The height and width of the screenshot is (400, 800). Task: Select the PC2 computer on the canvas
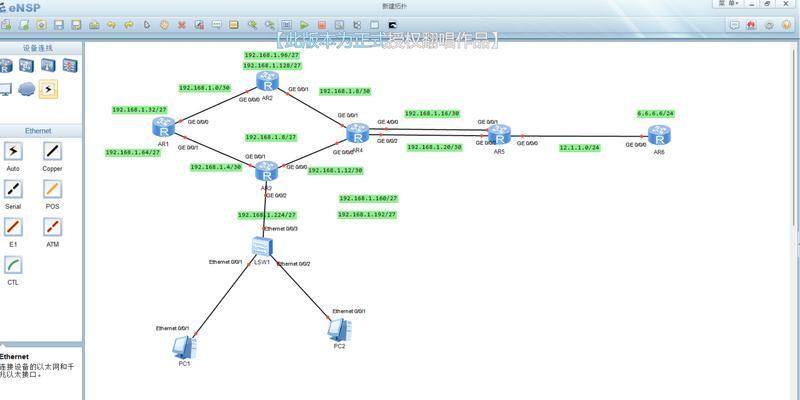point(339,330)
